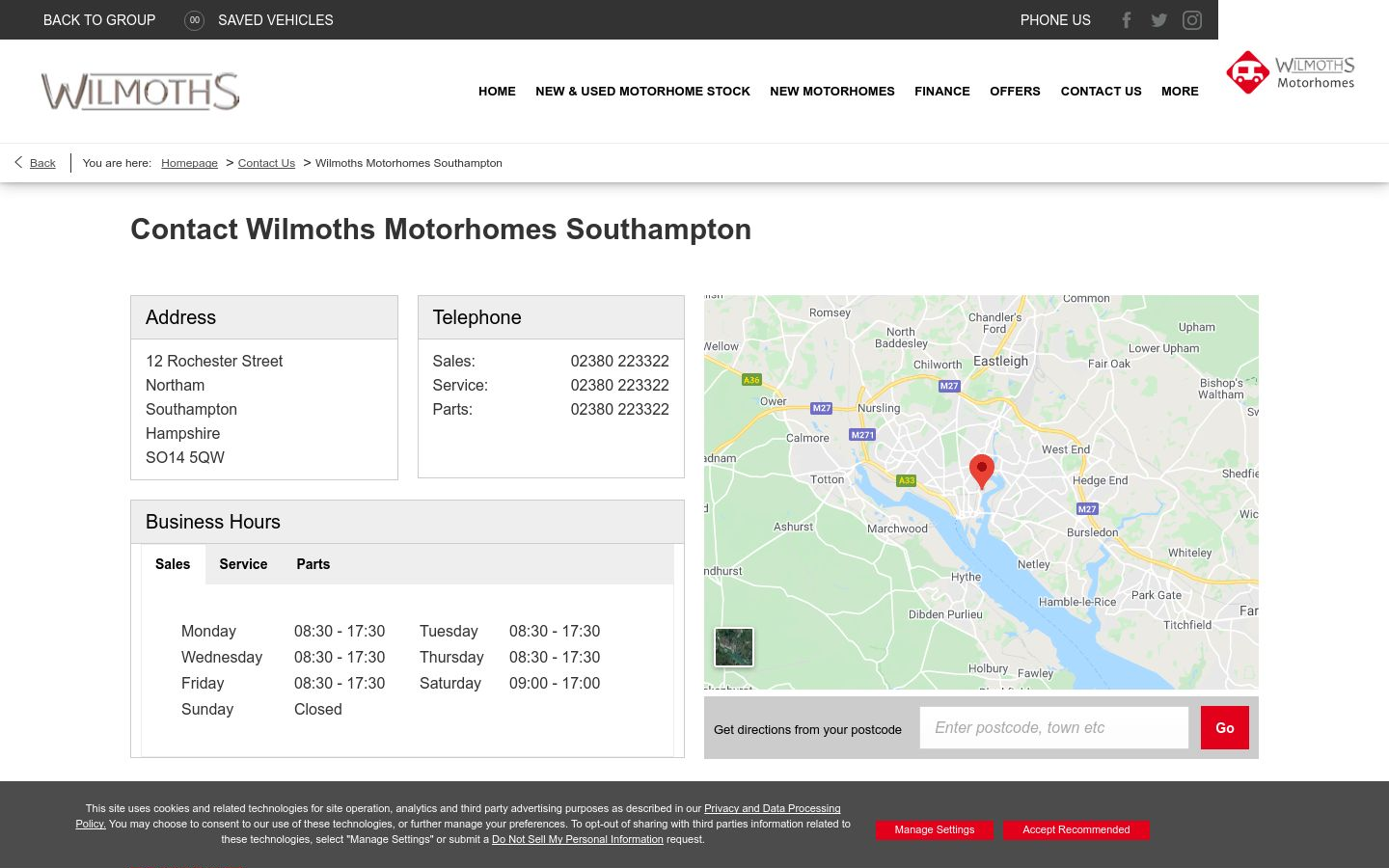The height and width of the screenshot is (868, 1389).
Task: Open the Instagram icon in top bar
Action: click(1192, 20)
